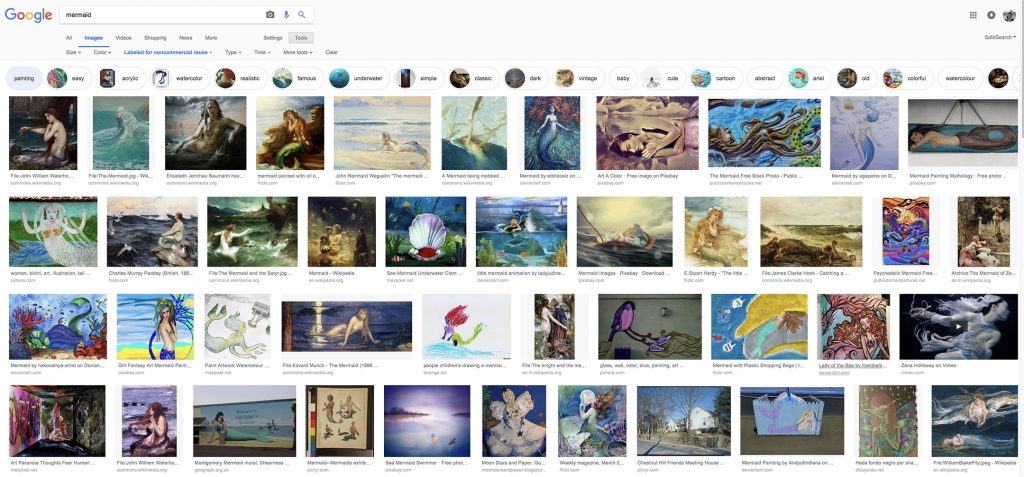
Task: Switch to the All results tab
Action: click(x=69, y=38)
